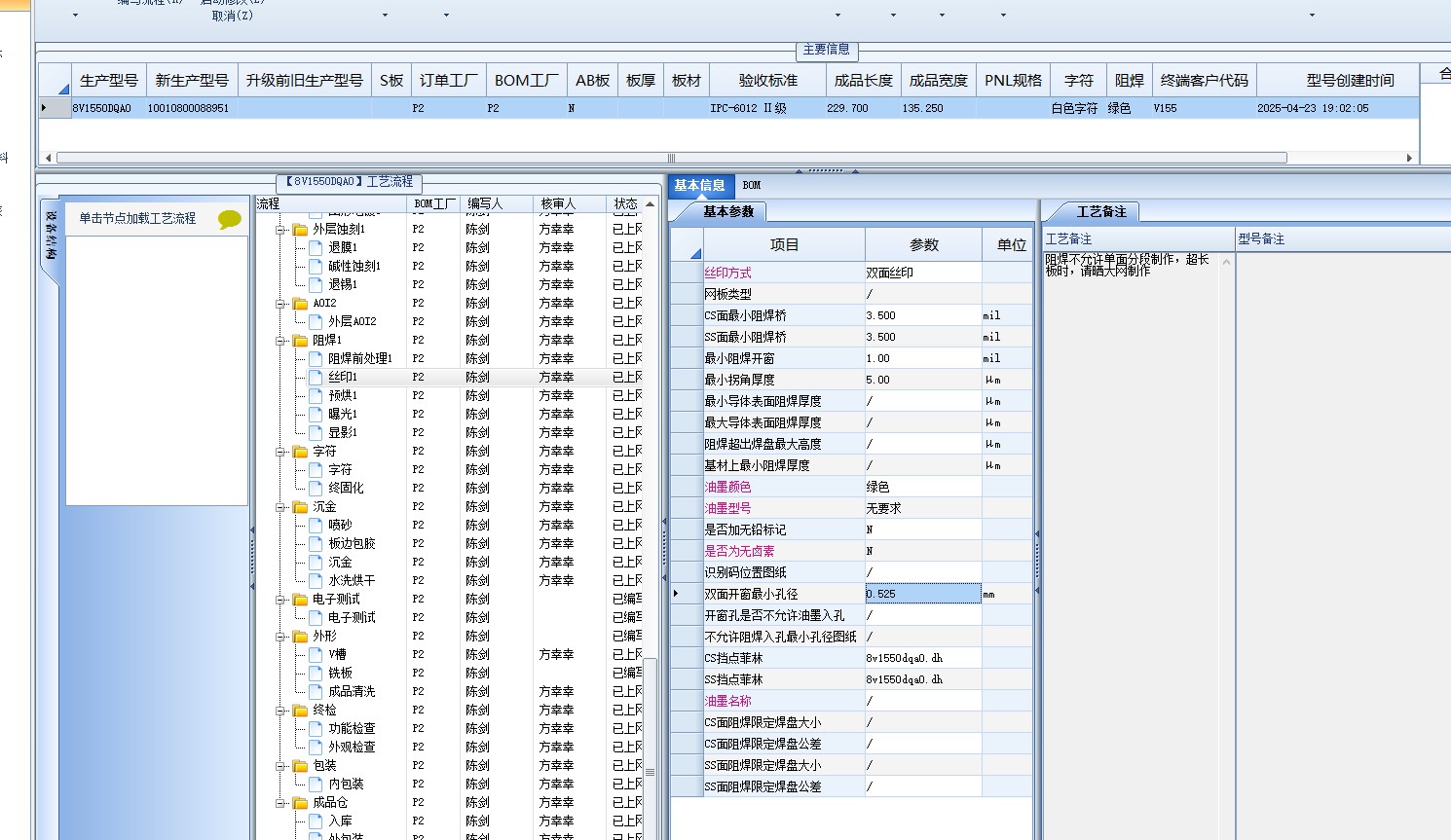
Task: Select the 基本参数 sub-tab
Action: pyautogui.click(x=728, y=211)
